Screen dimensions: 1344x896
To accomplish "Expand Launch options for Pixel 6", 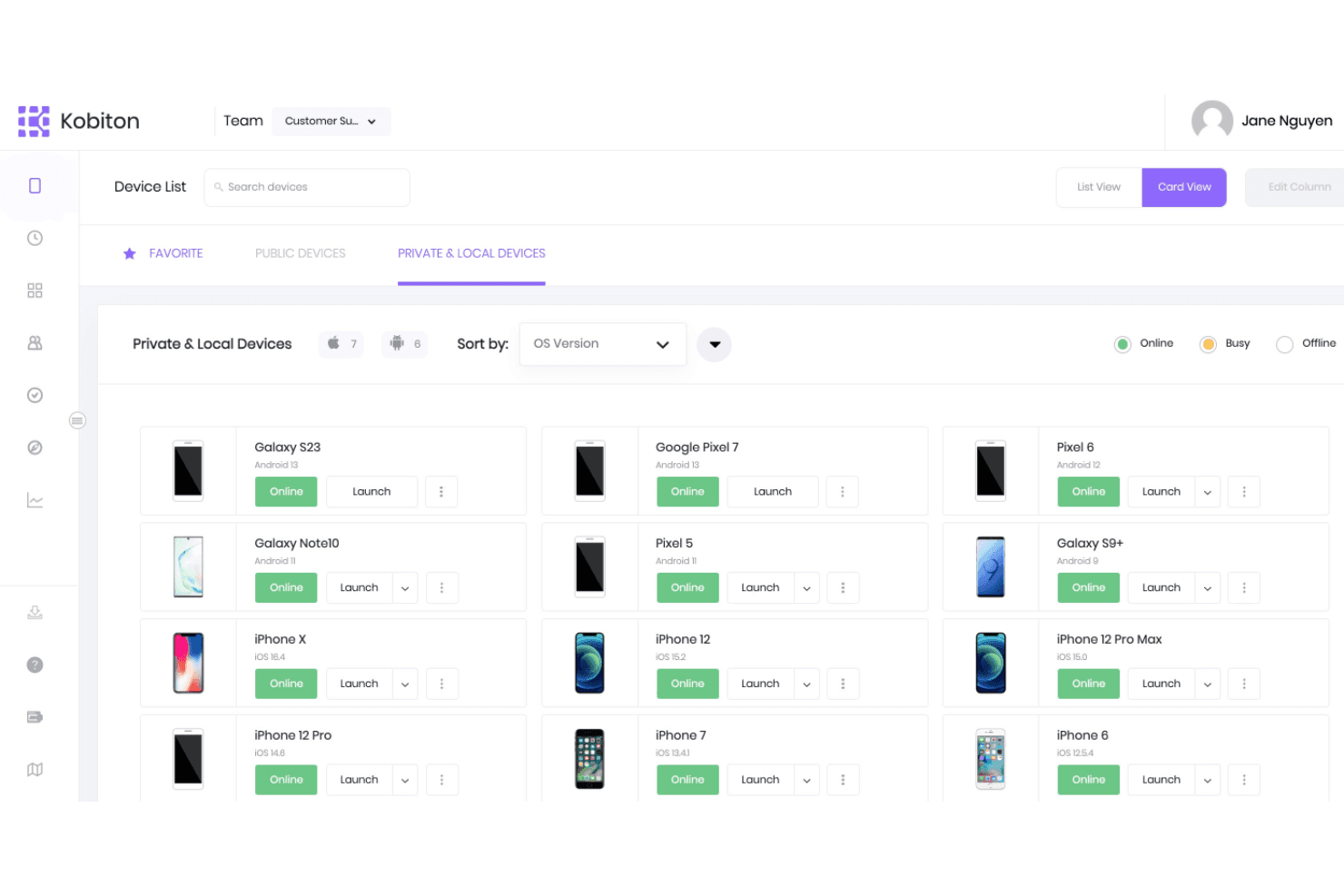I will point(1208,492).
